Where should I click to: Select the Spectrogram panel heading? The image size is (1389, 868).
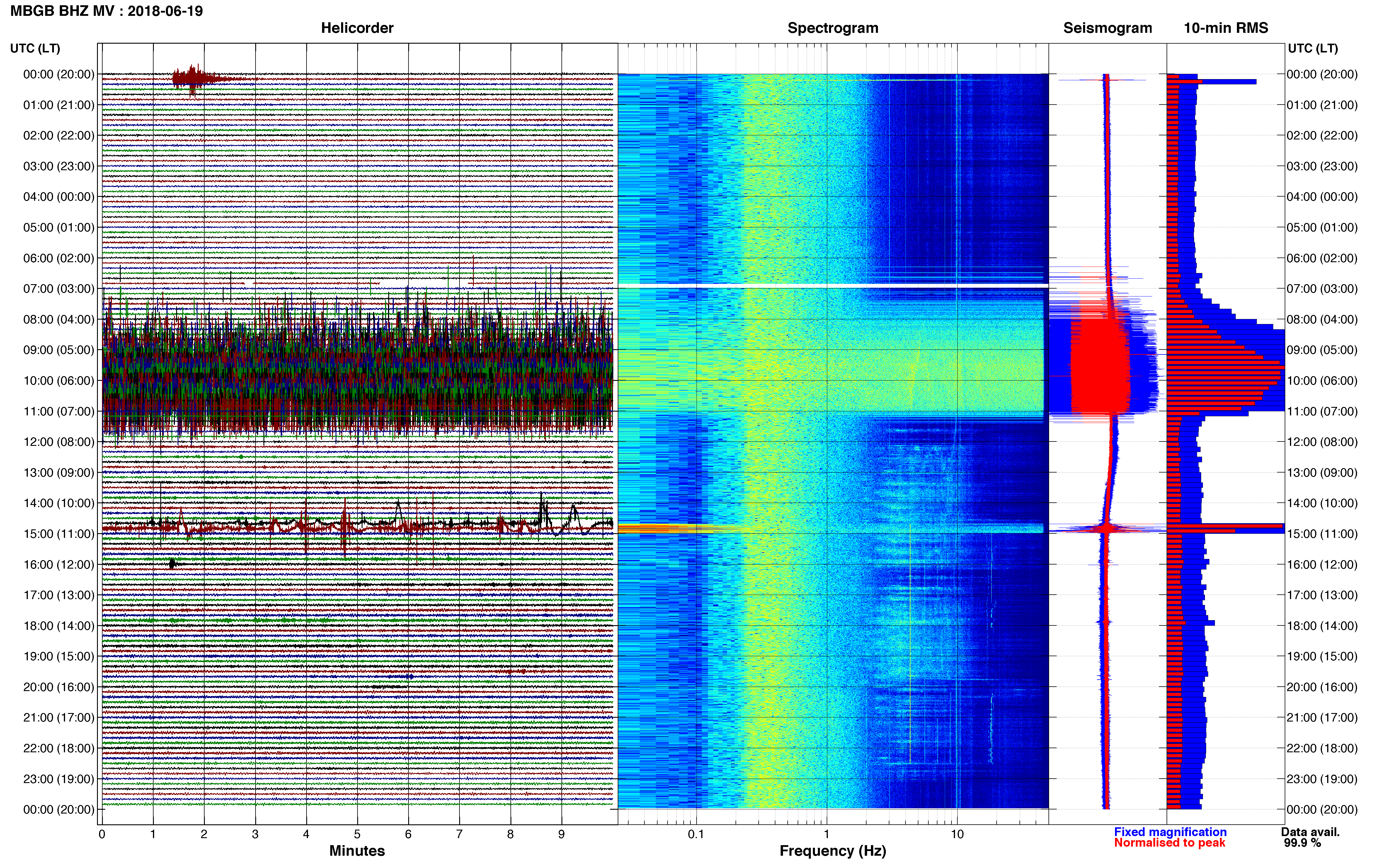[x=833, y=28]
